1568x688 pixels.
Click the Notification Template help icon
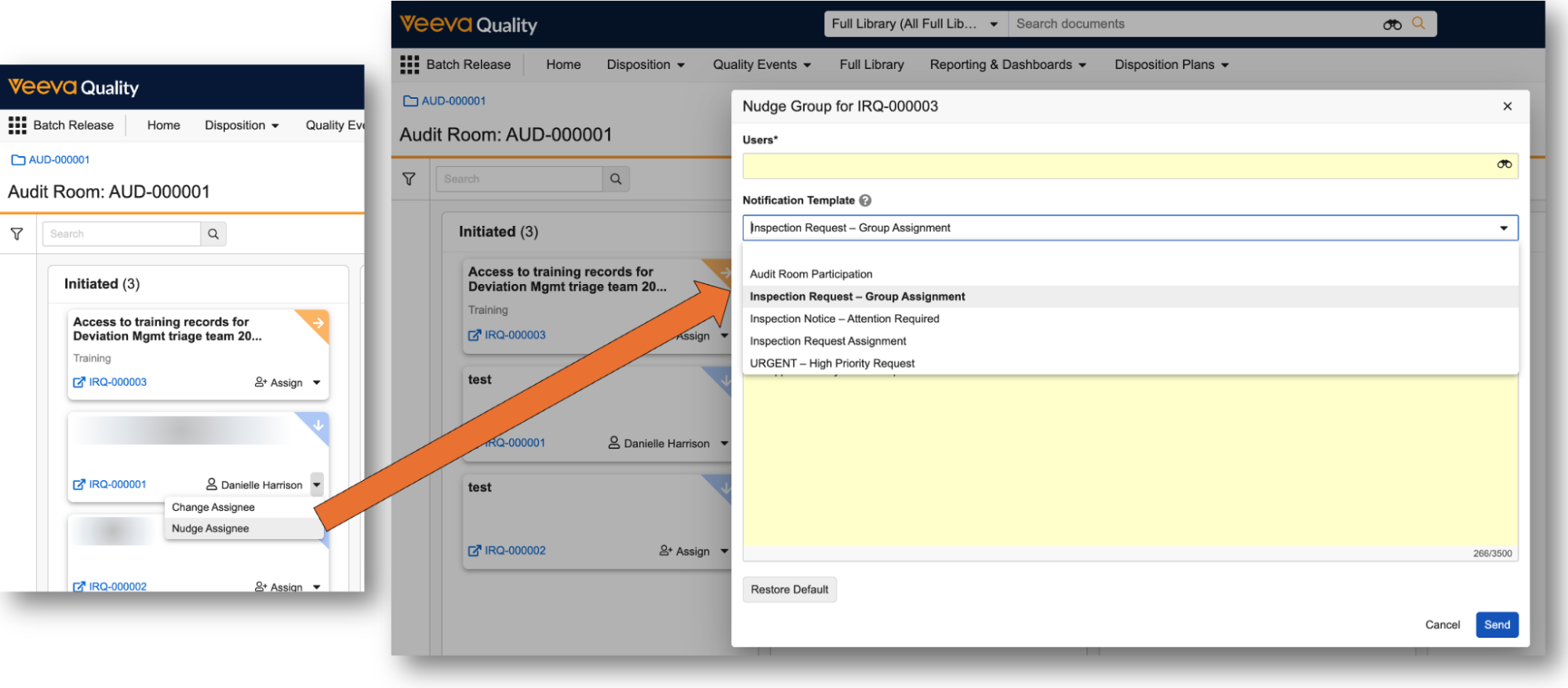(865, 201)
